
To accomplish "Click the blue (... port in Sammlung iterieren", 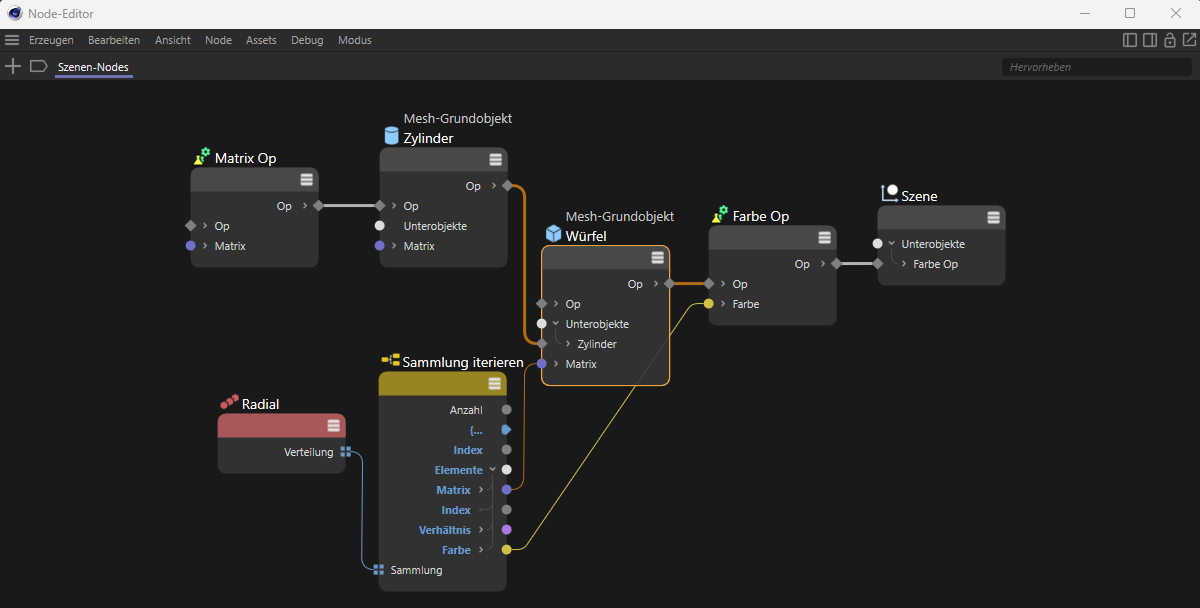I will (507, 430).
